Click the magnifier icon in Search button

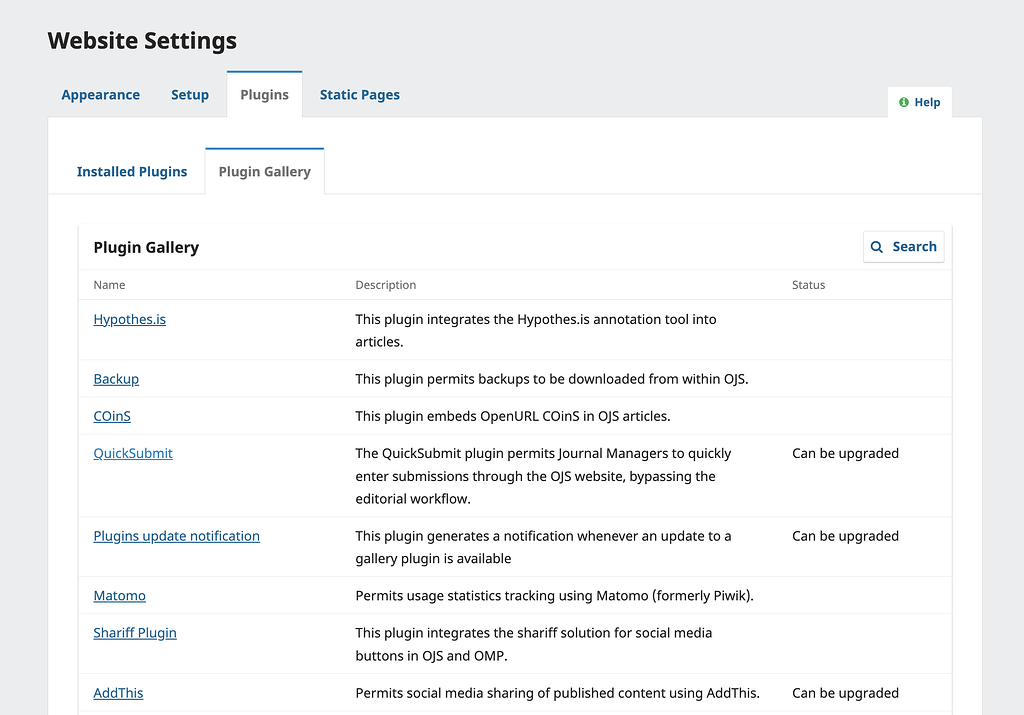click(x=877, y=247)
